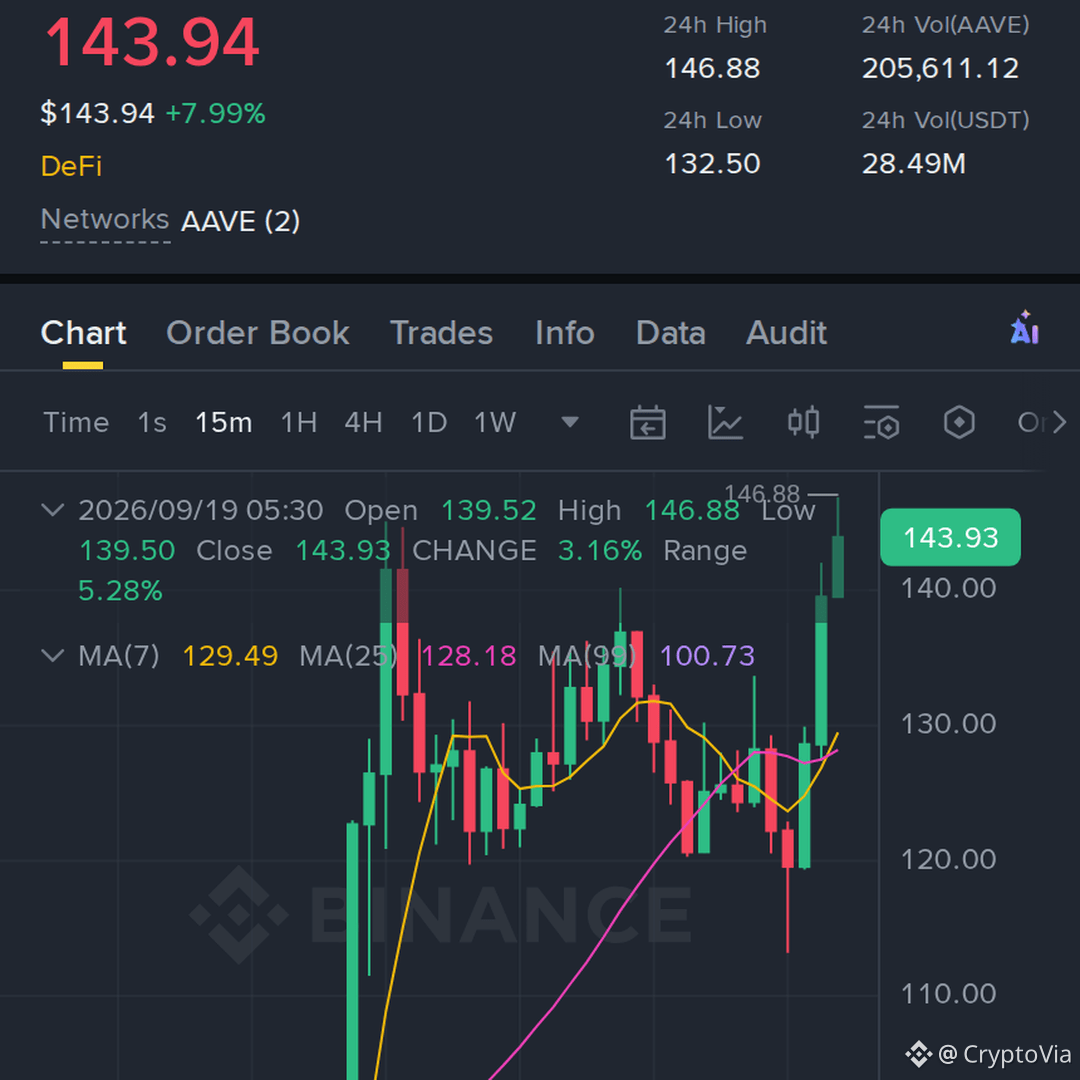Image resolution: width=1080 pixels, height=1080 pixels.
Task: Select the 1H chart interval
Action: coord(299,422)
